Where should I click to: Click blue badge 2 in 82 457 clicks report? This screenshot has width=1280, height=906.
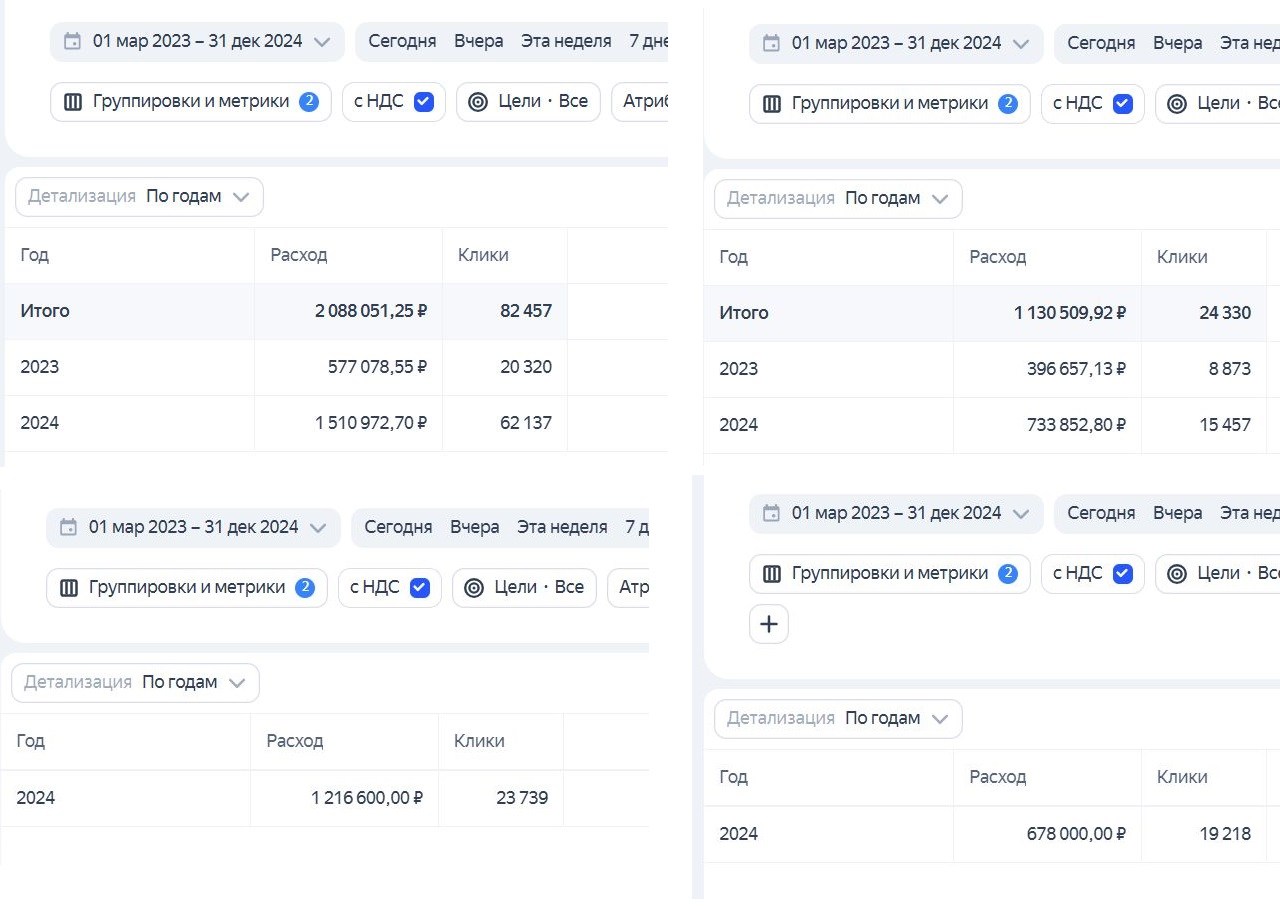coord(309,102)
